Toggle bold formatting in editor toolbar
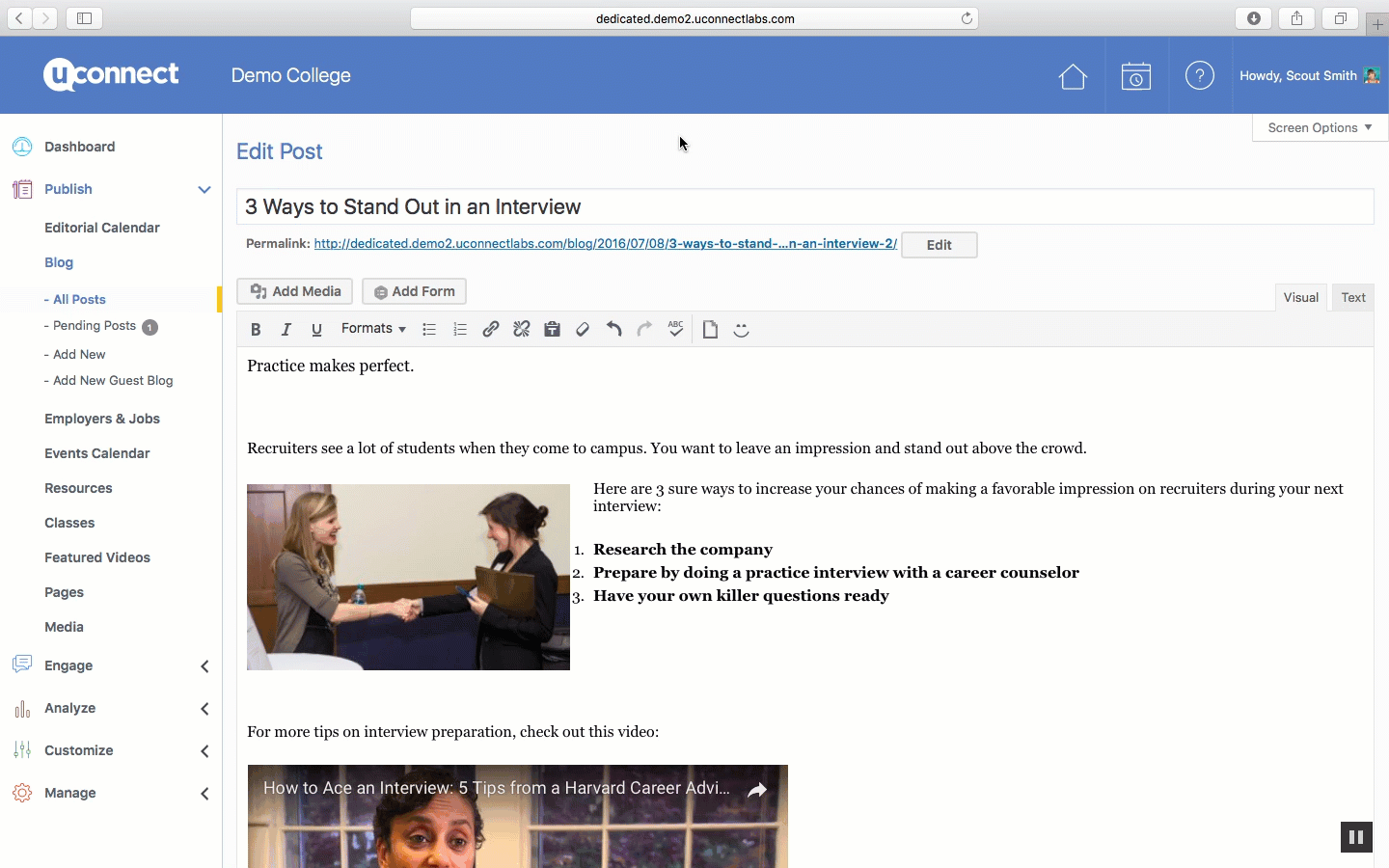The height and width of the screenshot is (868, 1389). click(x=256, y=330)
